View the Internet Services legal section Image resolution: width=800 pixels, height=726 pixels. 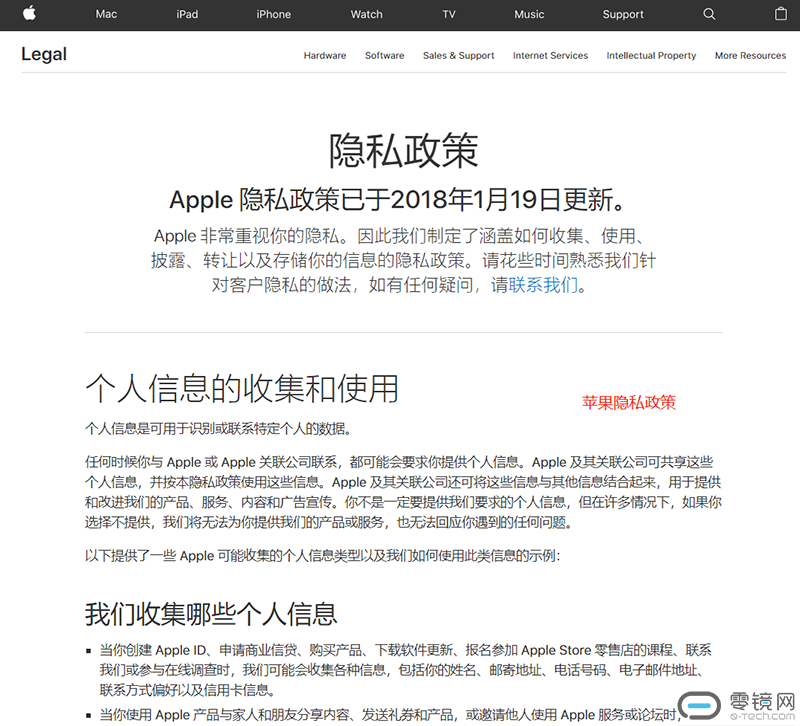click(x=551, y=56)
